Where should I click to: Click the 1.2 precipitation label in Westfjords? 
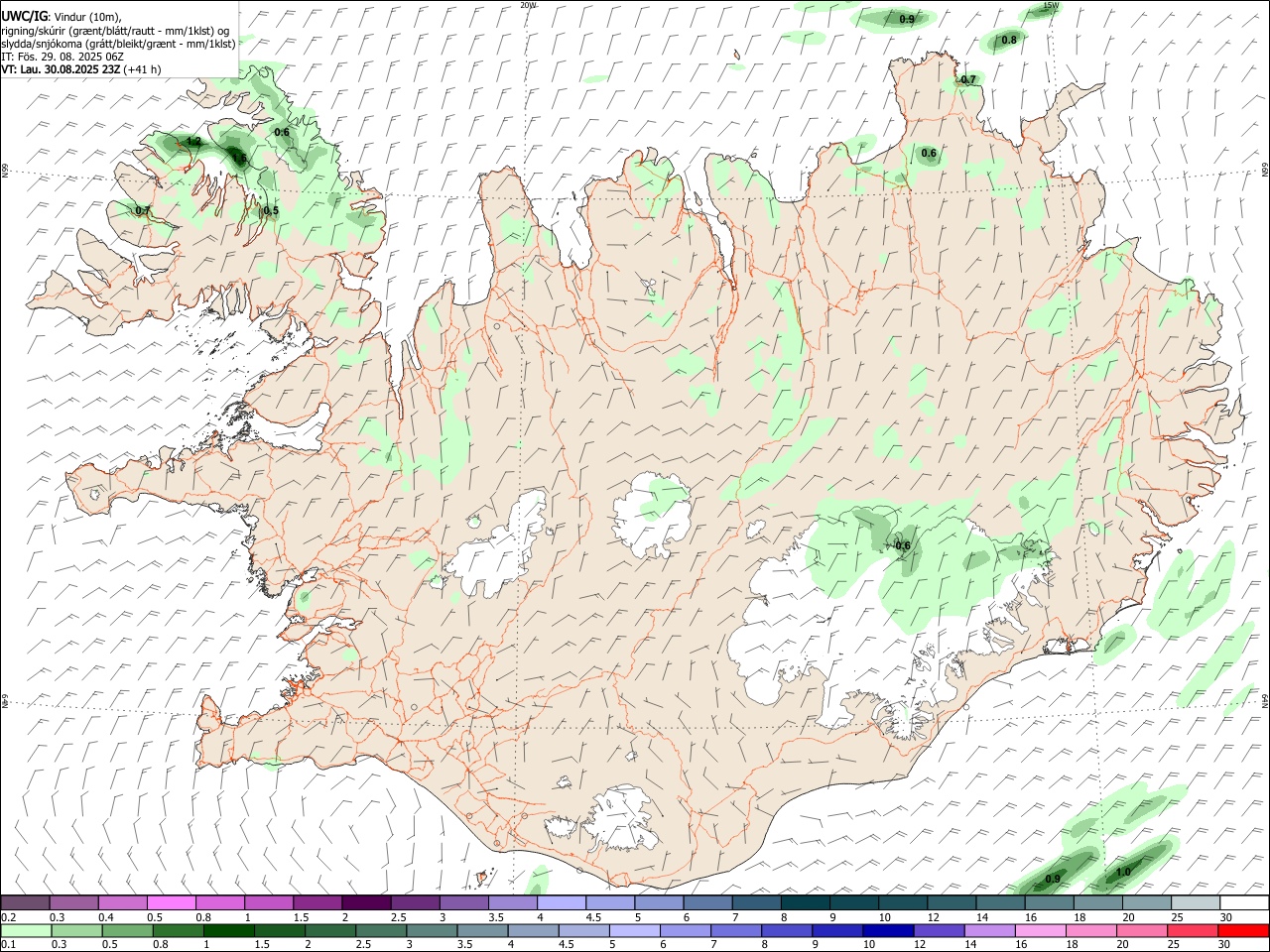click(x=193, y=142)
